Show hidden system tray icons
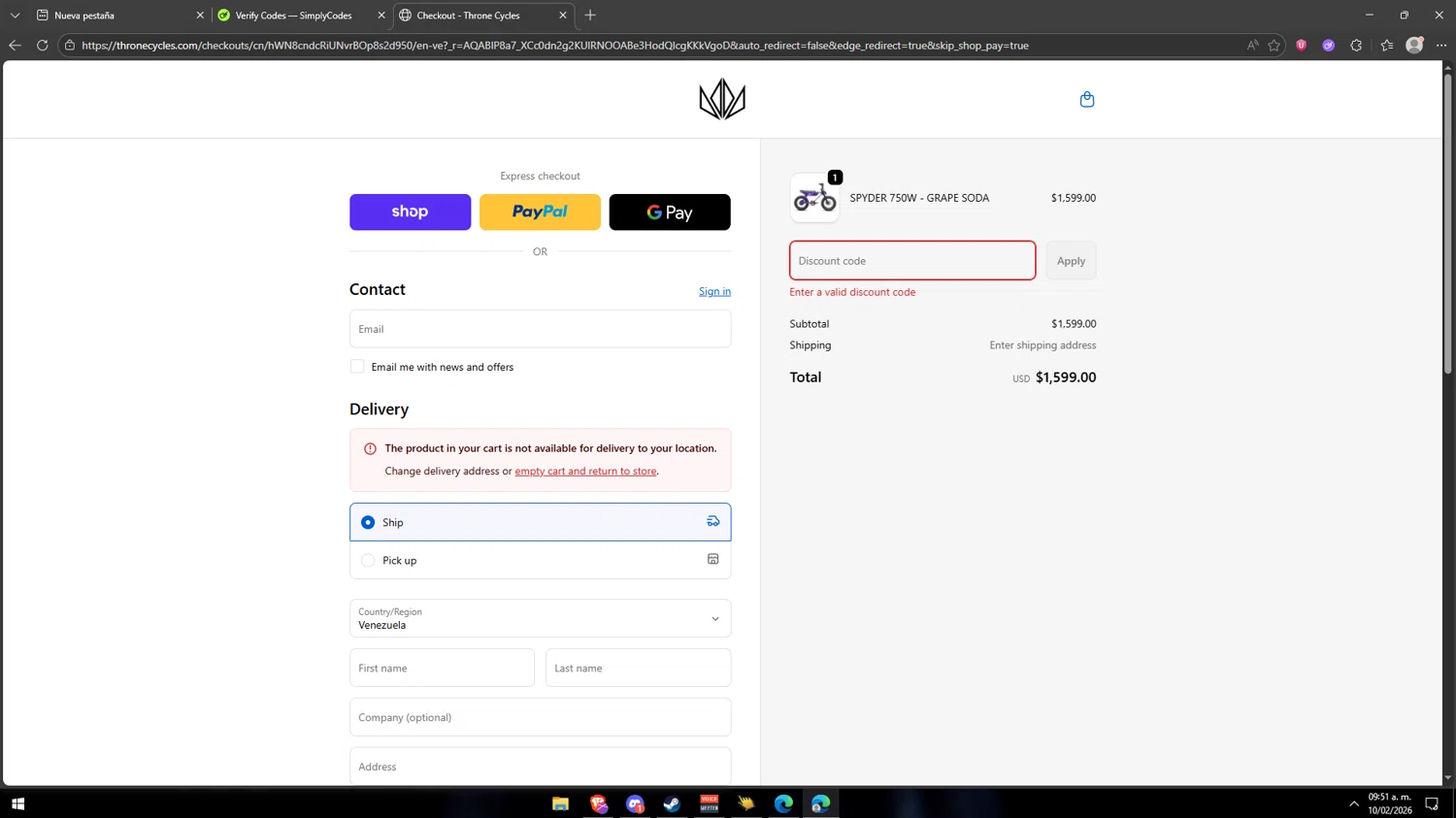This screenshot has width=1456, height=818. 1354,803
